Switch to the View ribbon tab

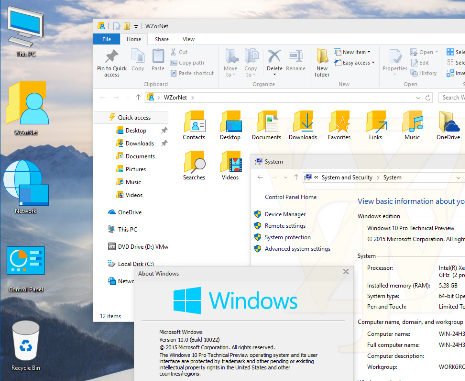click(189, 39)
